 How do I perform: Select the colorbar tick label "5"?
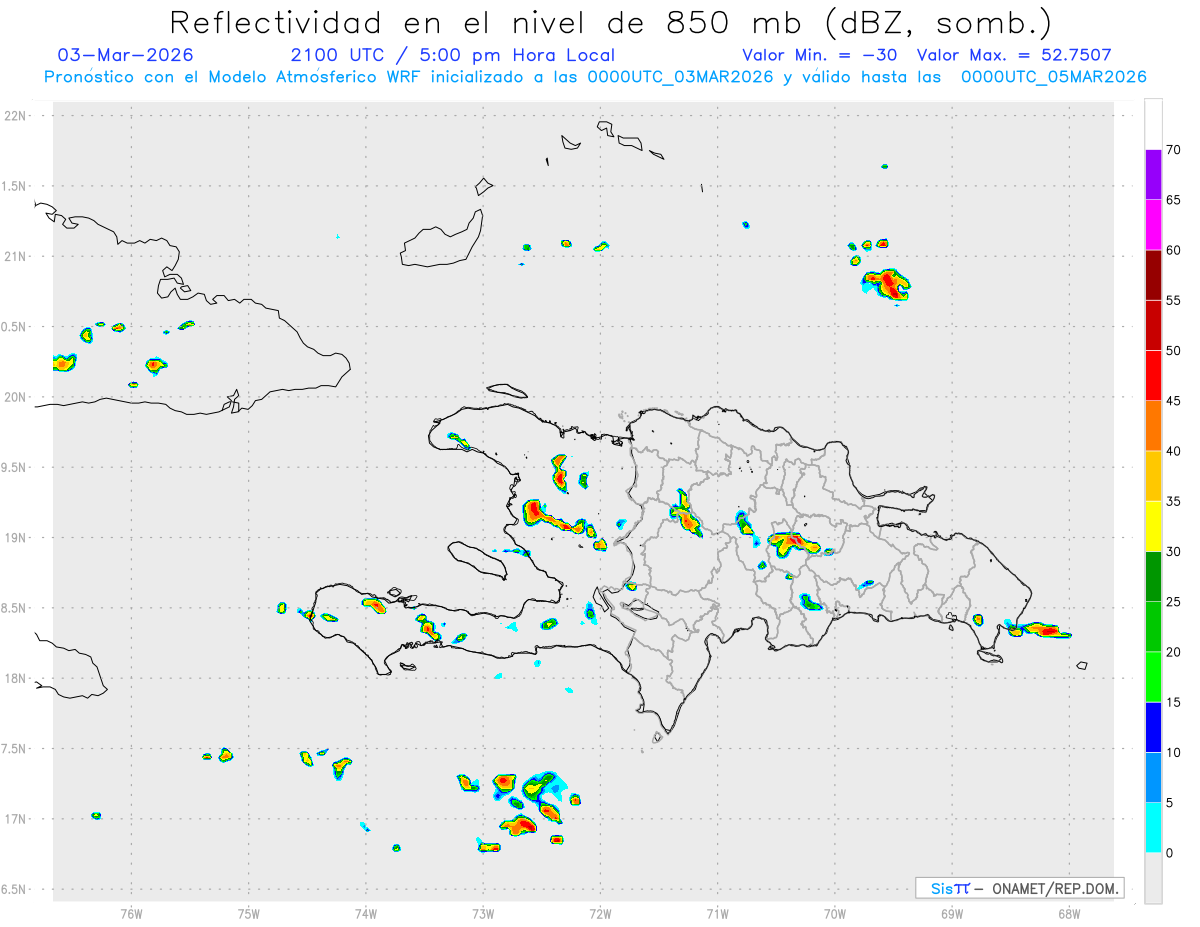tap(1169, 802)
